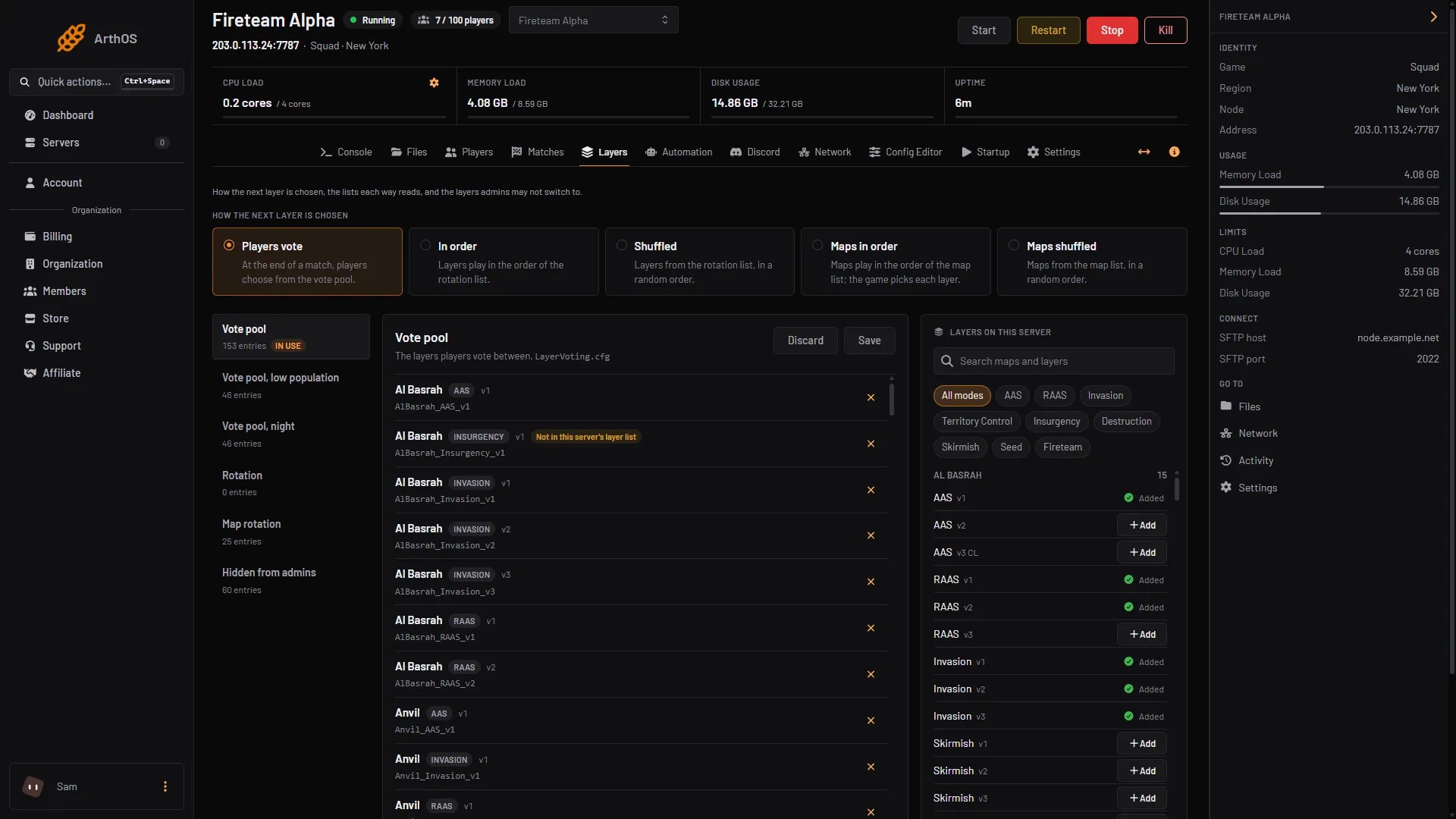Open the Affiliate sidebar item

point(96,373)
